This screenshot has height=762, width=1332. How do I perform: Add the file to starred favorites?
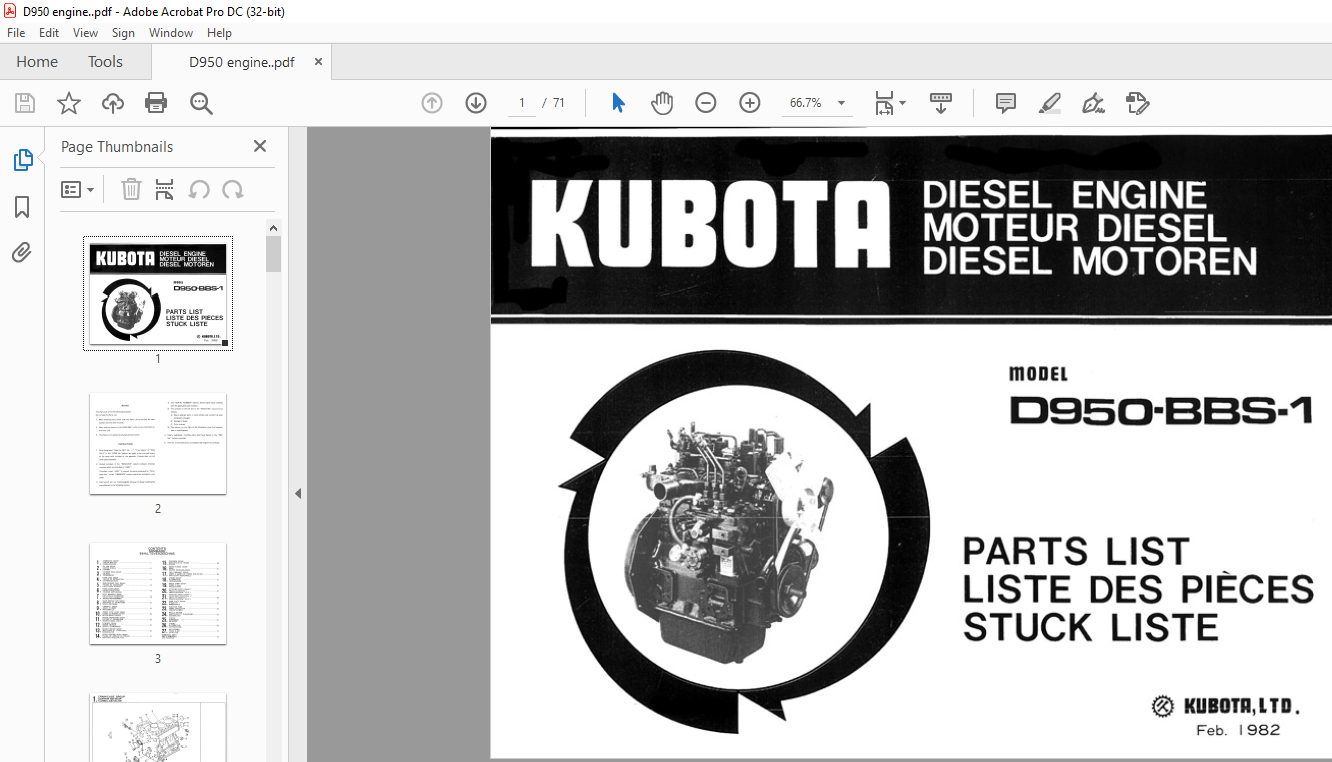[x=68, y=103]
